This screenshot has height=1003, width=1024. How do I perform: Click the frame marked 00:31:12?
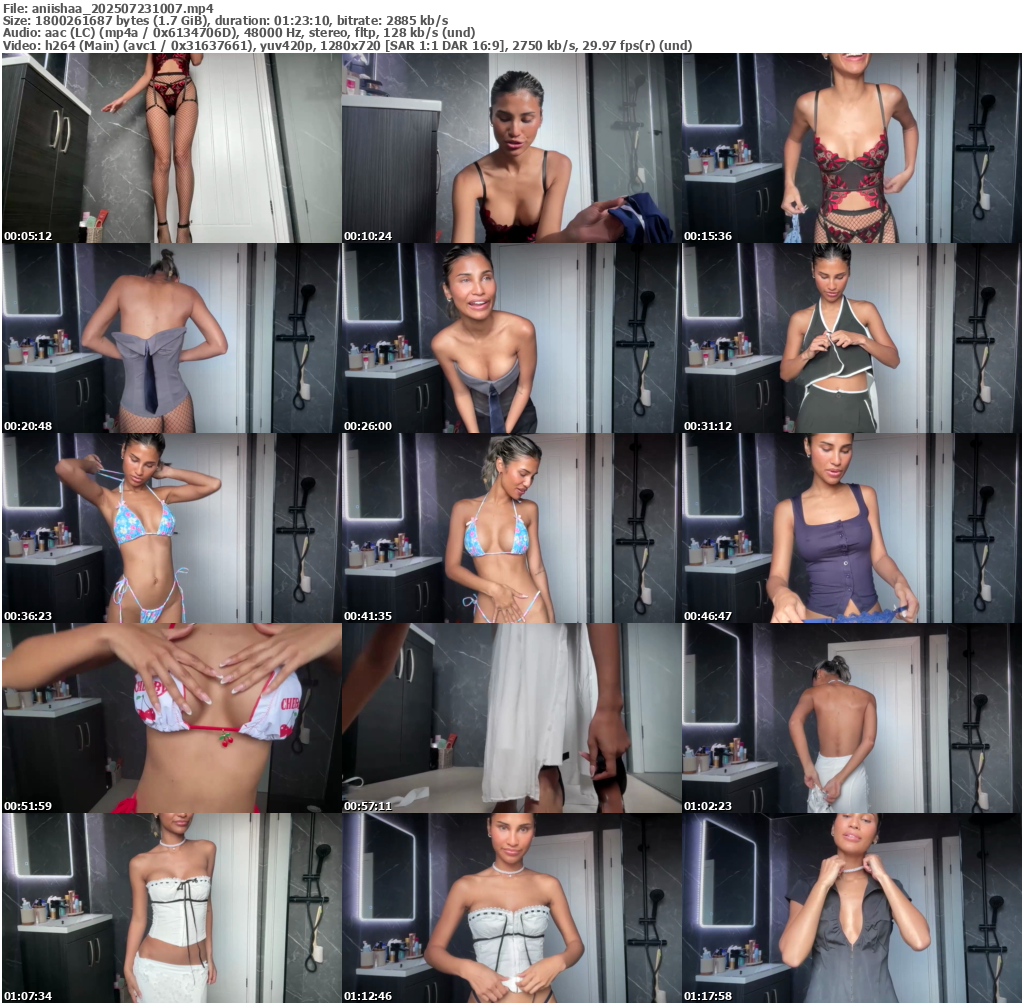click(x=851, y=338)
